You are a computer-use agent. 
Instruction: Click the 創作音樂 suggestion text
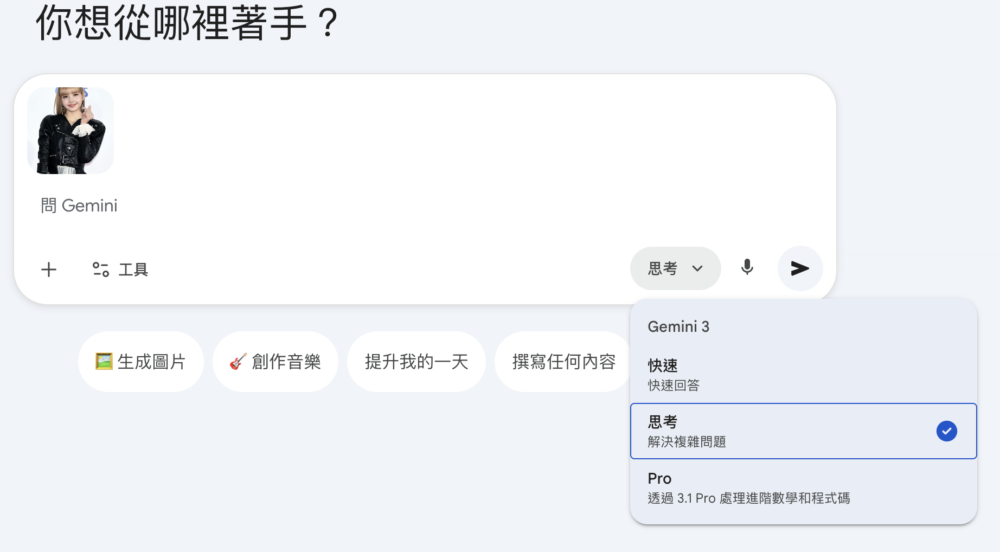click(x=286, y=362)
